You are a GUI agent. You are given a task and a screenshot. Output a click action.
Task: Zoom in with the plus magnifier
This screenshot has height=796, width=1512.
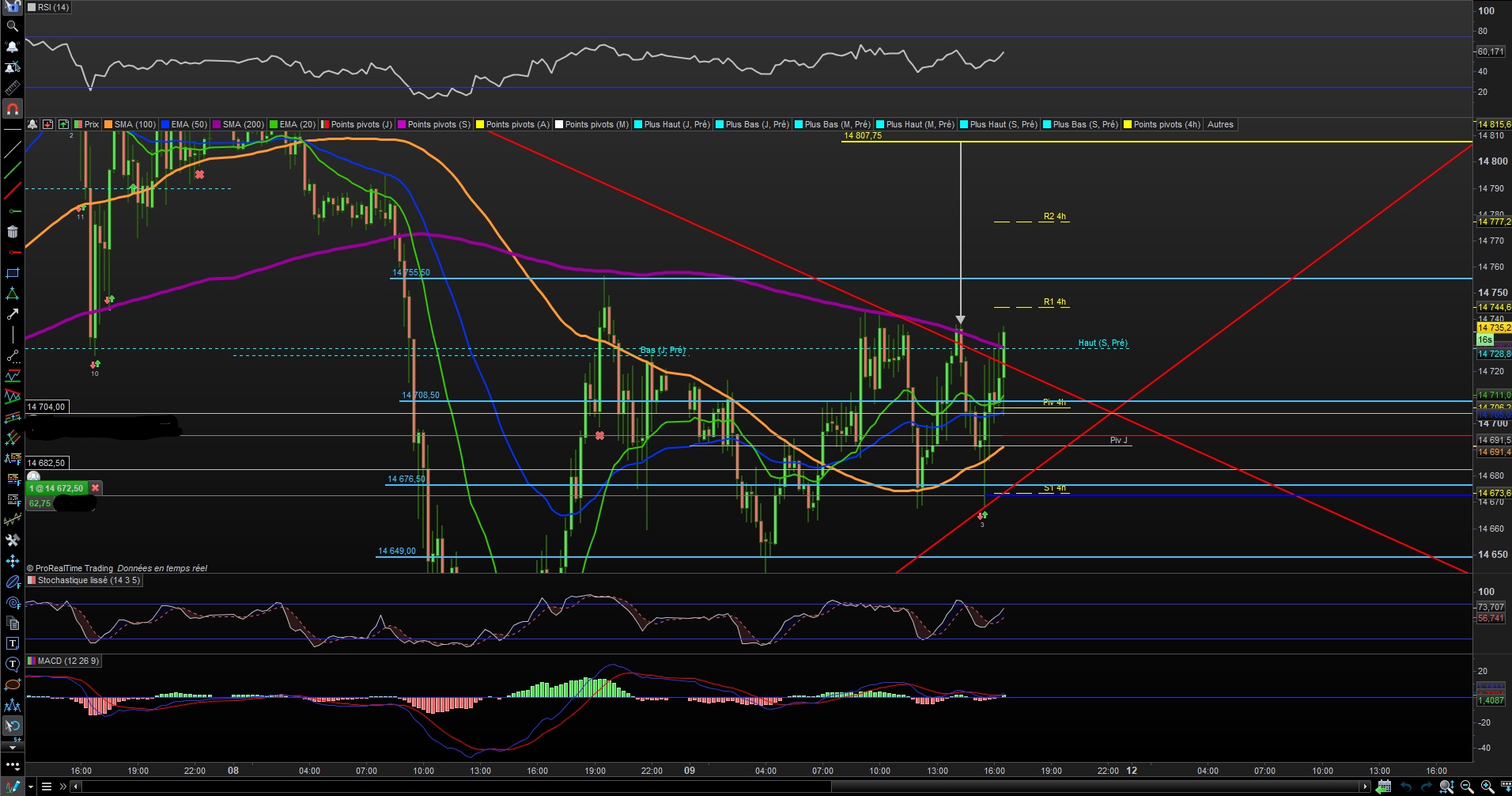pos(1487,787)
